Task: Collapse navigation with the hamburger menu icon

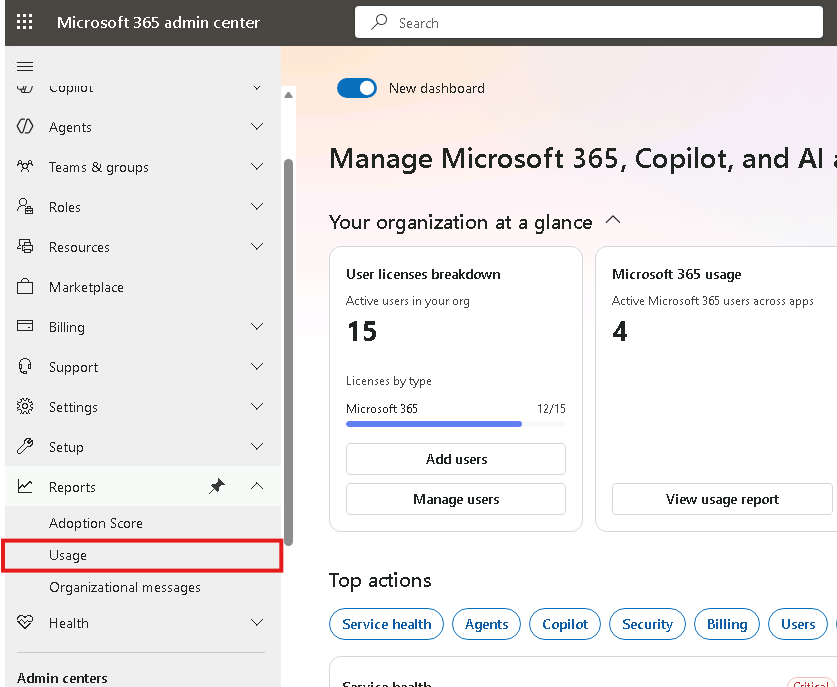Action: tap(25, 66)
